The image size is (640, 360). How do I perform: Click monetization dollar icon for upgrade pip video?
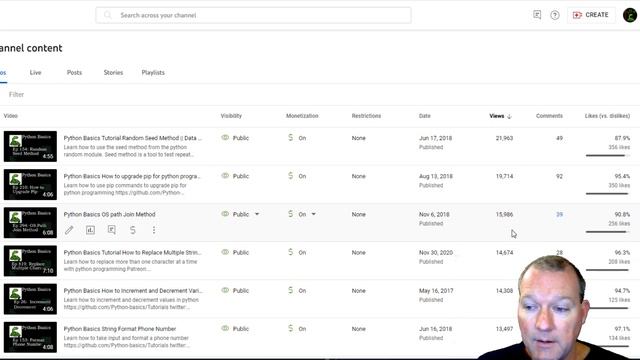point(291,176)
